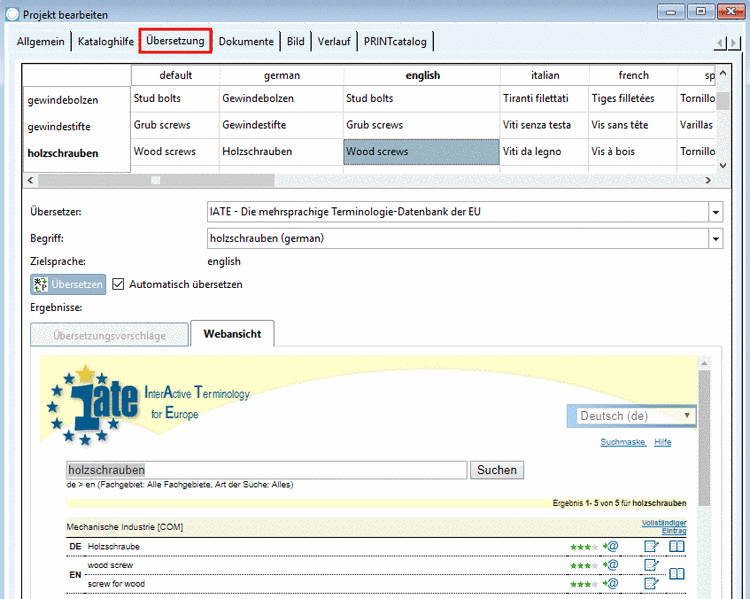The width and height of the screenshot is (750, 599).
Task: Open the send-feedback @ icon for Holzschraube
Action: tap(611, 546)
